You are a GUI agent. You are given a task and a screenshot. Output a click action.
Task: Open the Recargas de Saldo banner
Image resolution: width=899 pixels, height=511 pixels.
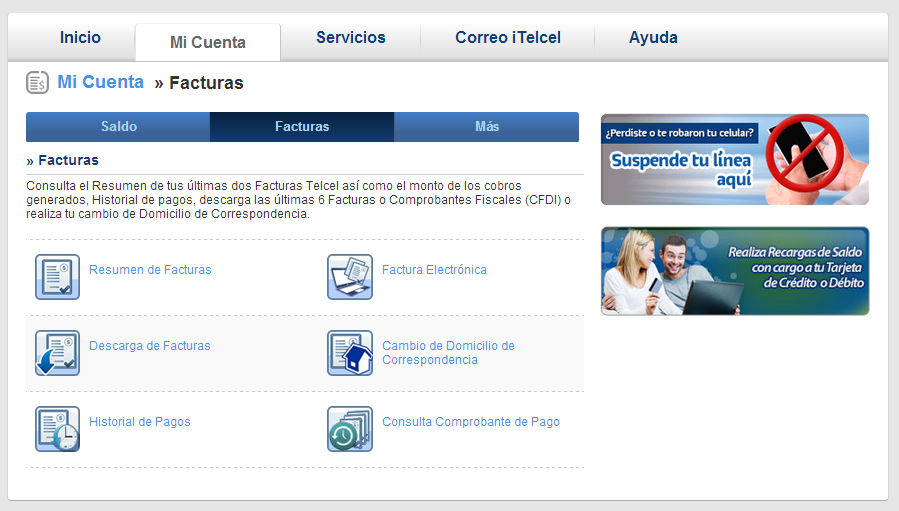(734, 271)
